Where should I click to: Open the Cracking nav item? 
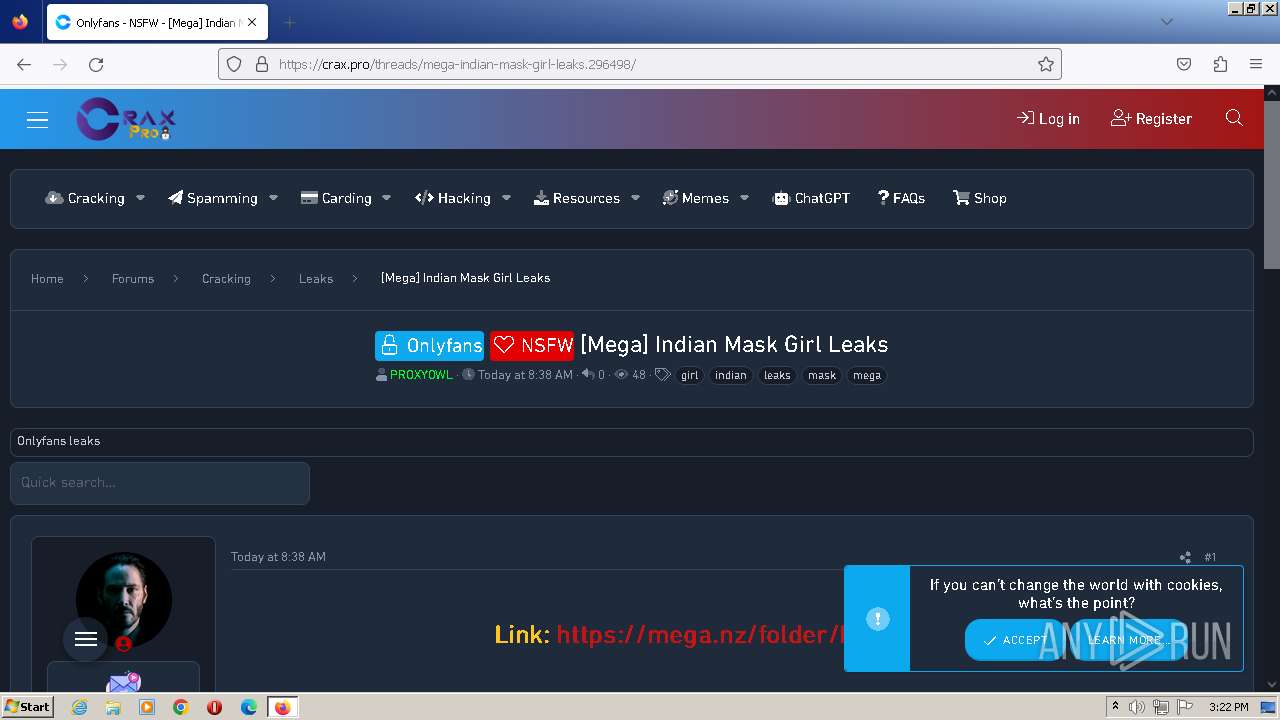pos(85,198)
